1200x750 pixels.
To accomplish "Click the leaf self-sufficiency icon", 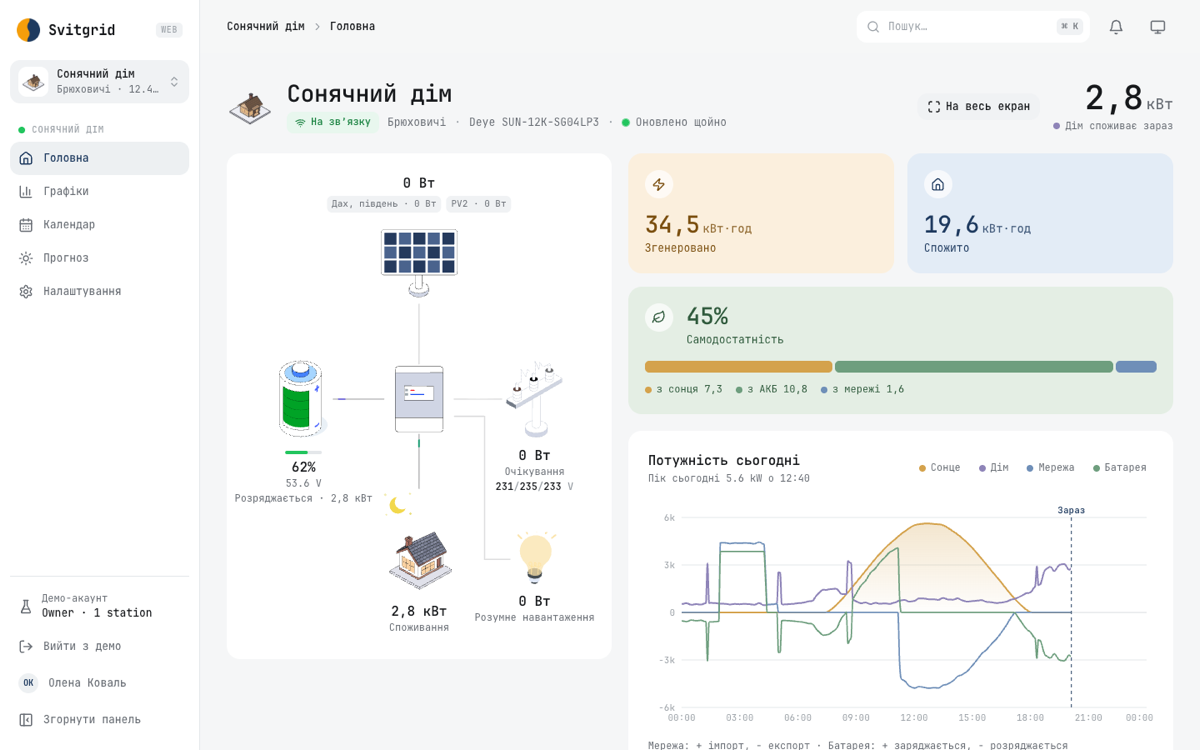I will (x=659, y=317).
